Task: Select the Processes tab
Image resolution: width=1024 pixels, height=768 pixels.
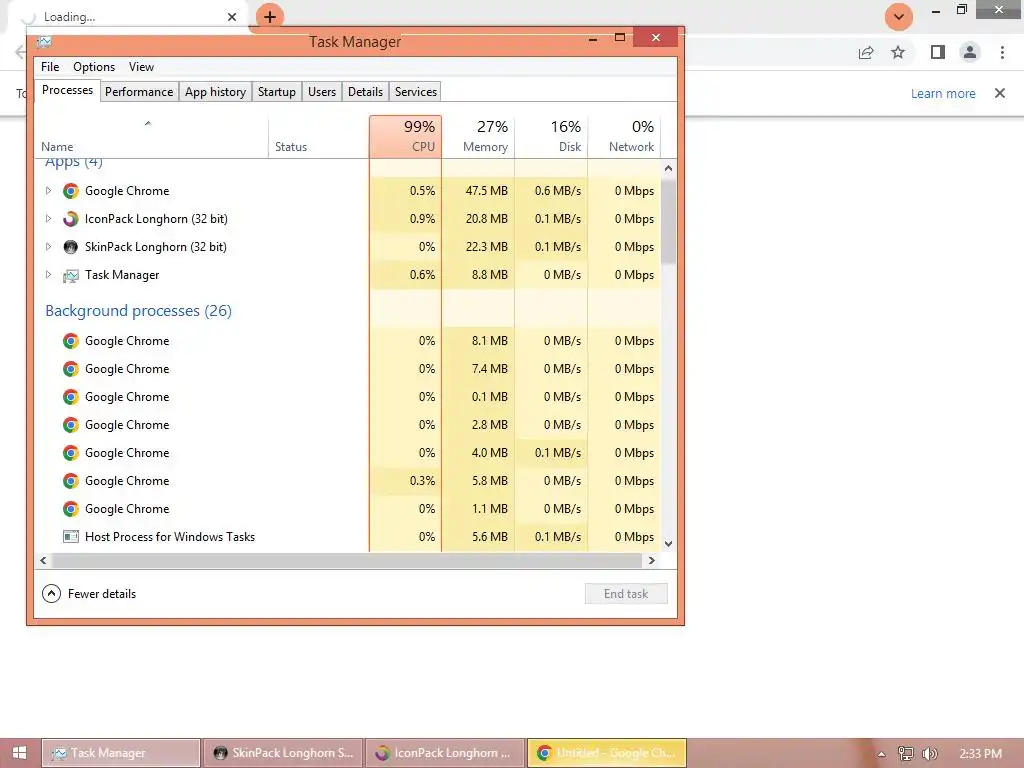Action: click(67, 91)
